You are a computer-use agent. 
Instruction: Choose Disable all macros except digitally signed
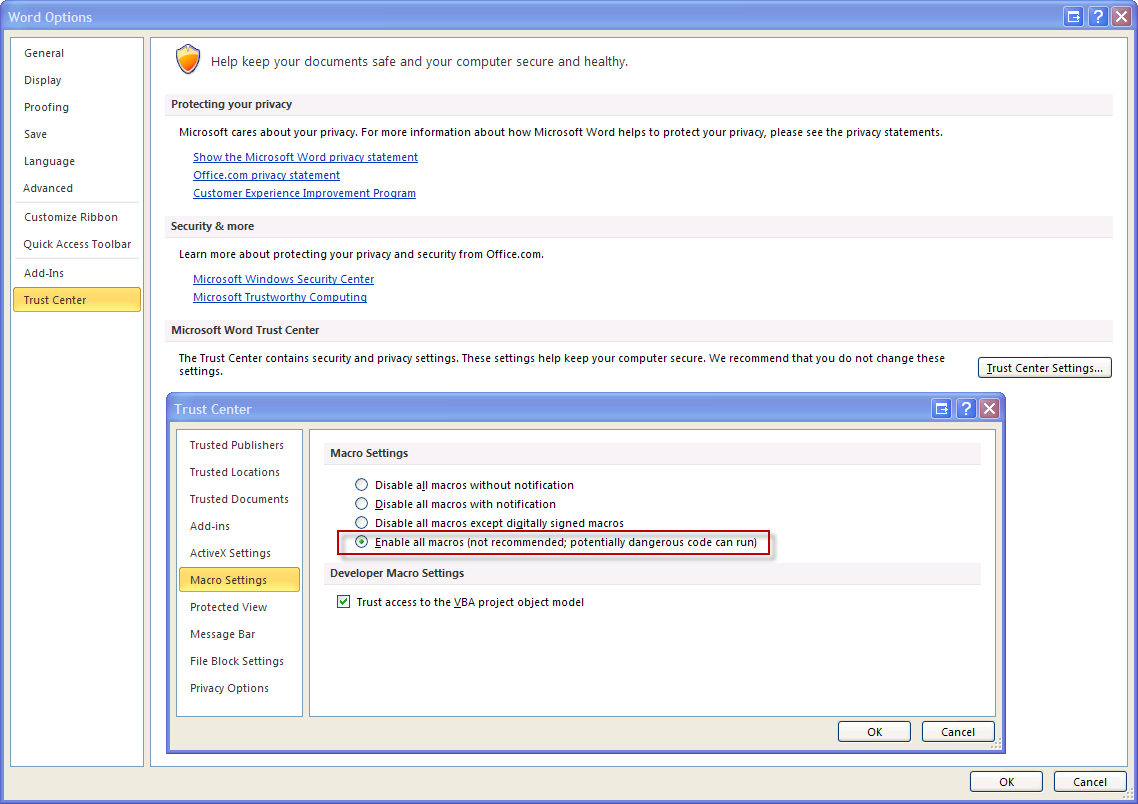click(361, 523)
